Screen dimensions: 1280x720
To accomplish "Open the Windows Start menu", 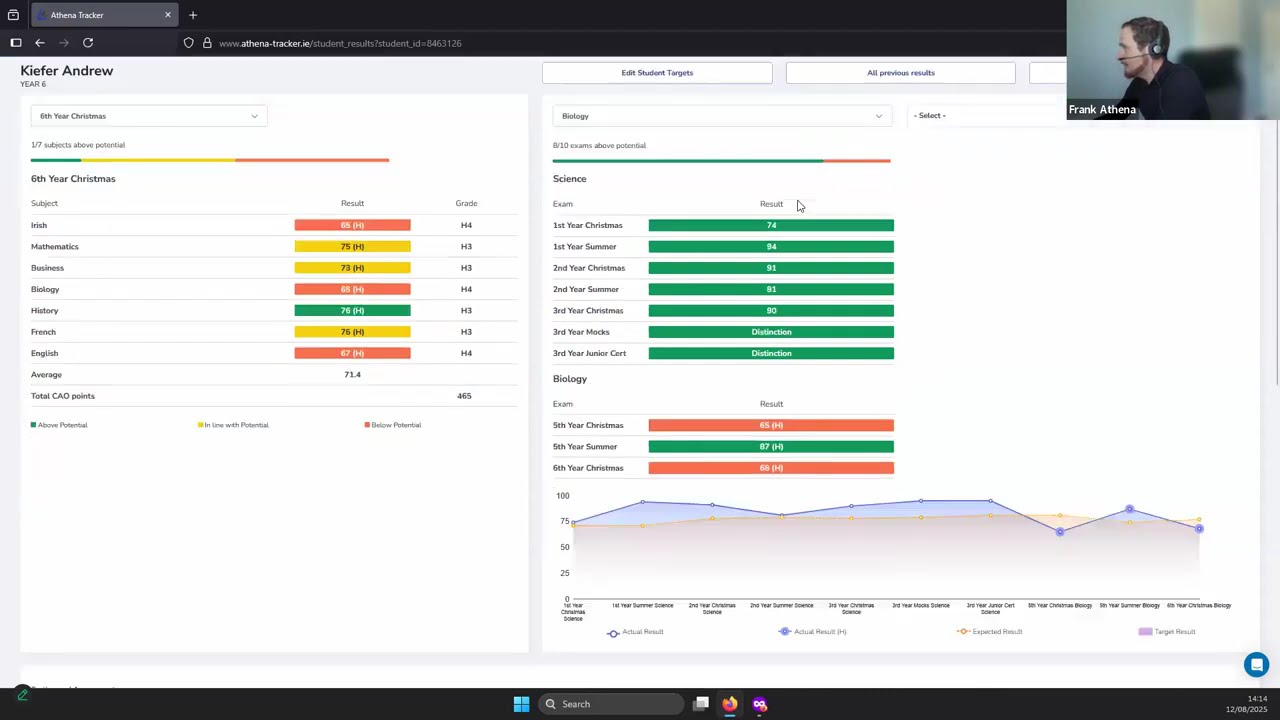I will coord(521,704).
